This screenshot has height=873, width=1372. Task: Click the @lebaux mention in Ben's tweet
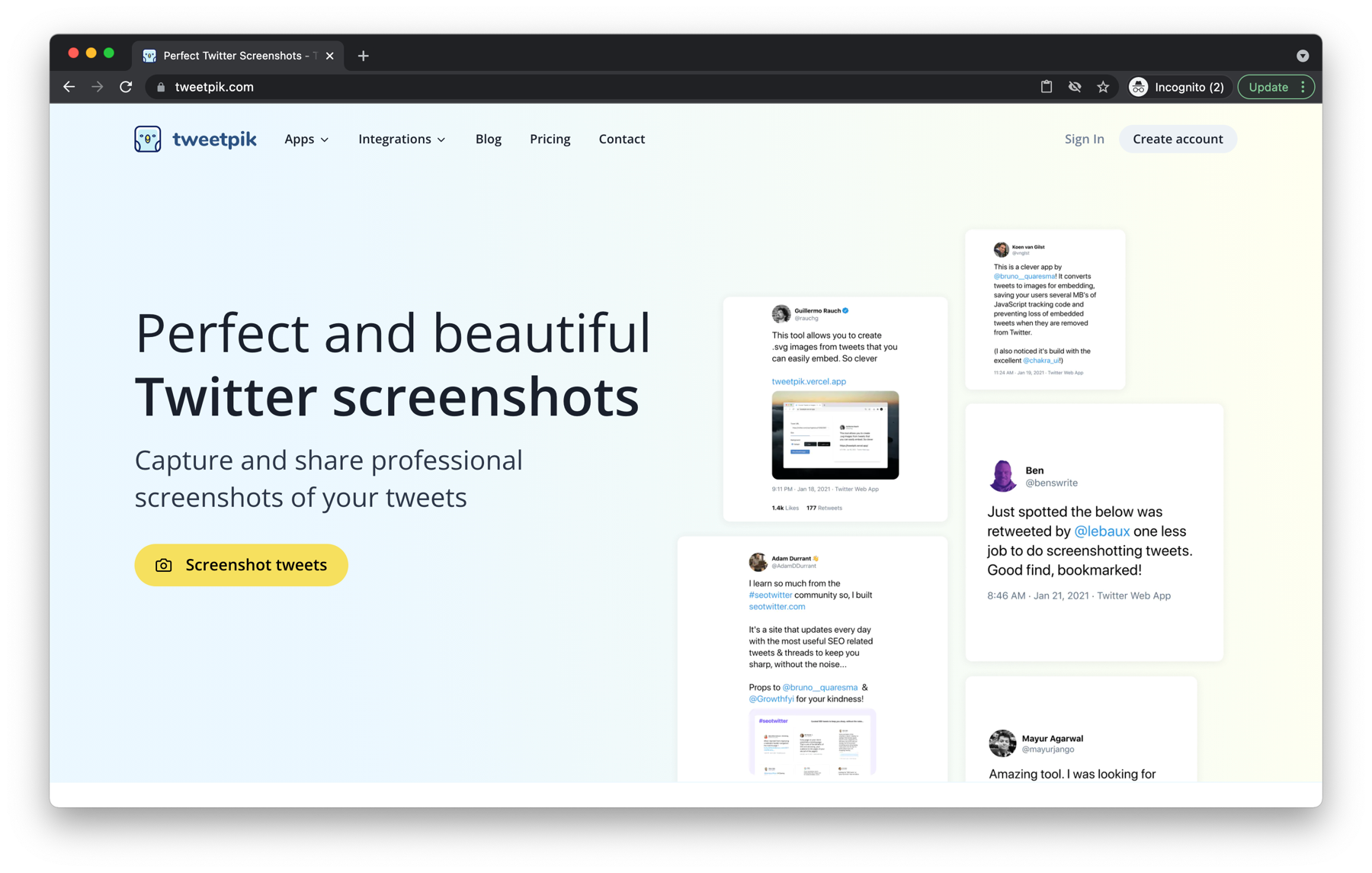tap(1101, 531)
